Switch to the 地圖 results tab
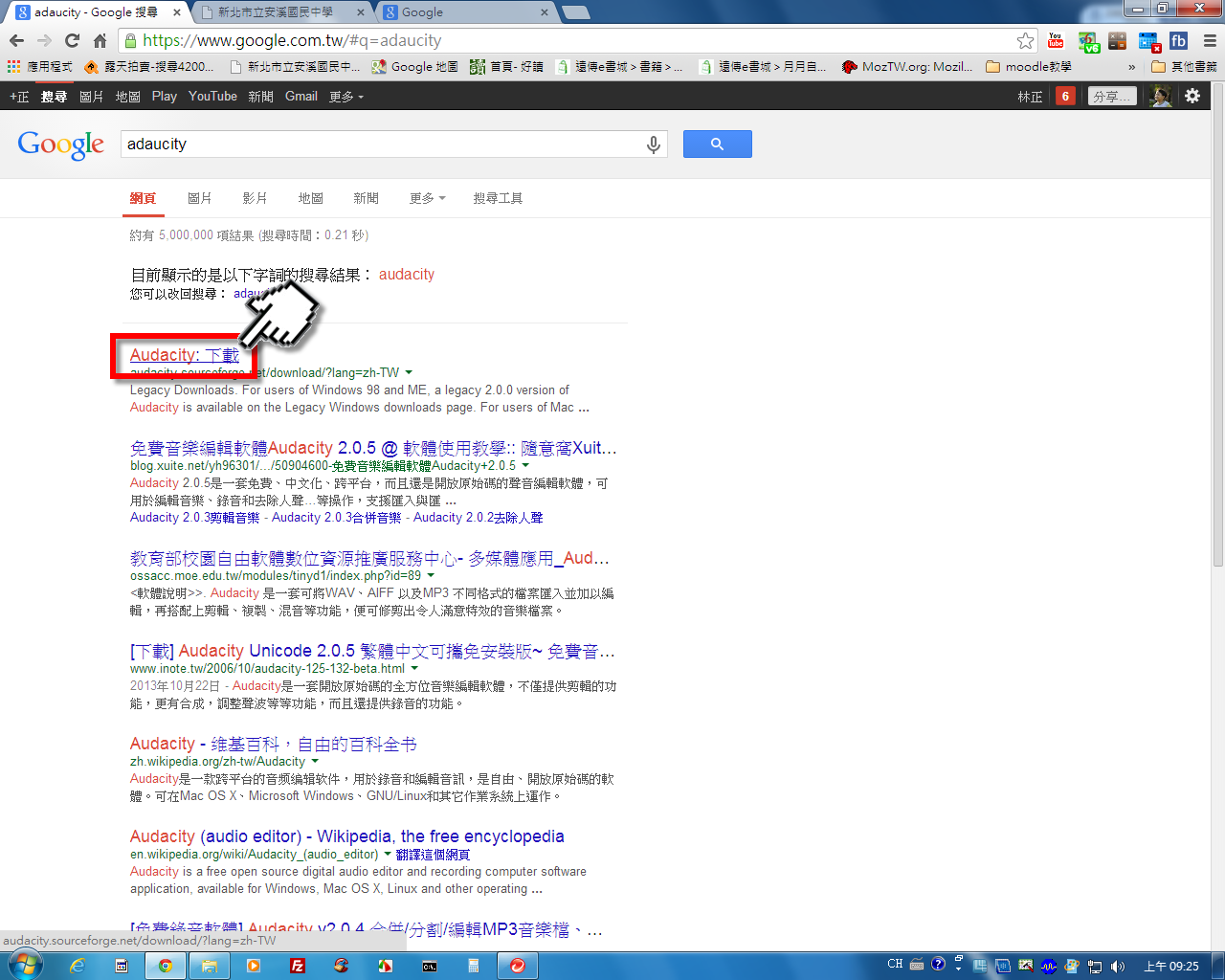Image resolution: width=1225 pixels, height=980 pixels. 310,198
